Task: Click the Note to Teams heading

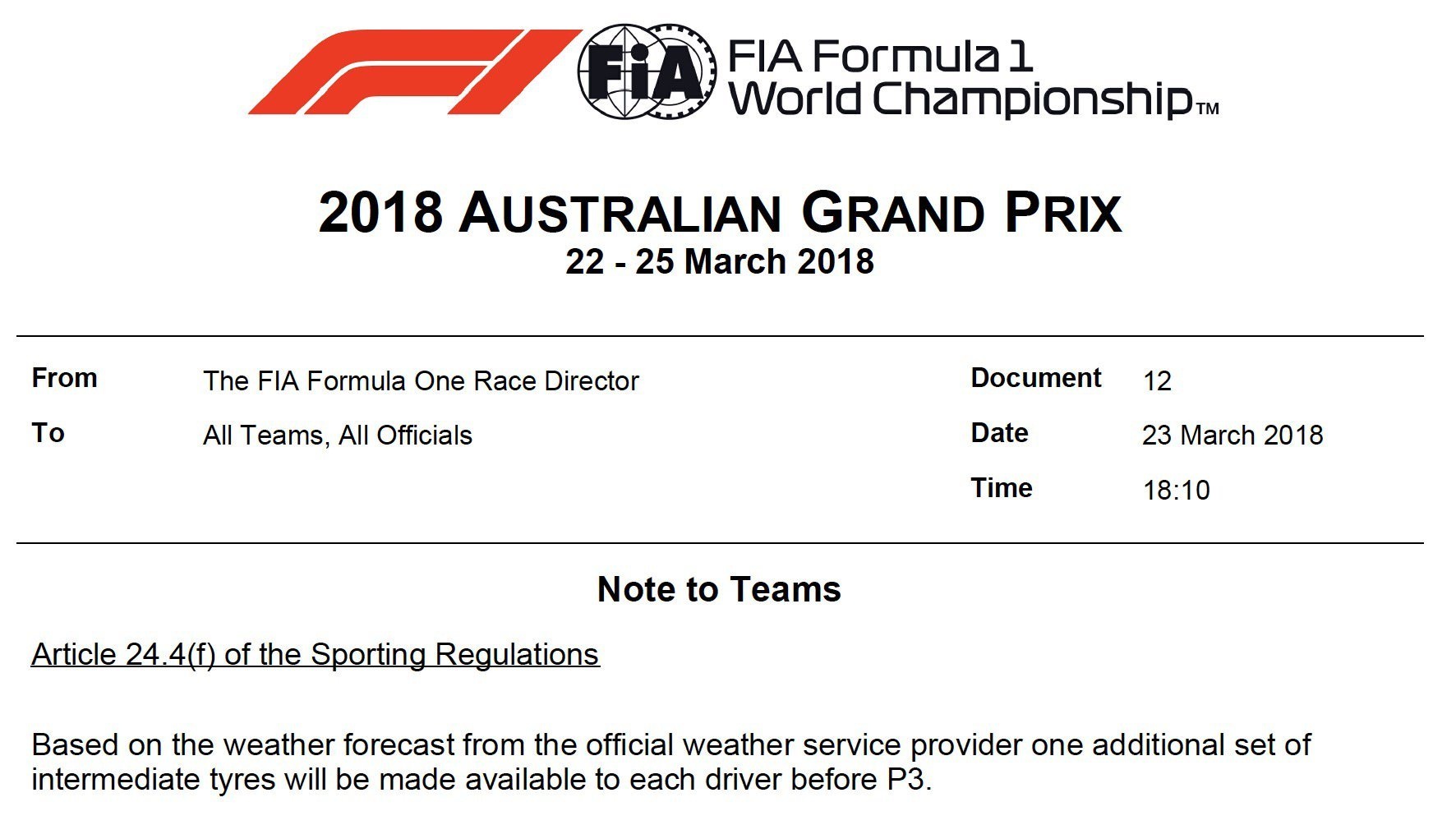Action: 720,589
